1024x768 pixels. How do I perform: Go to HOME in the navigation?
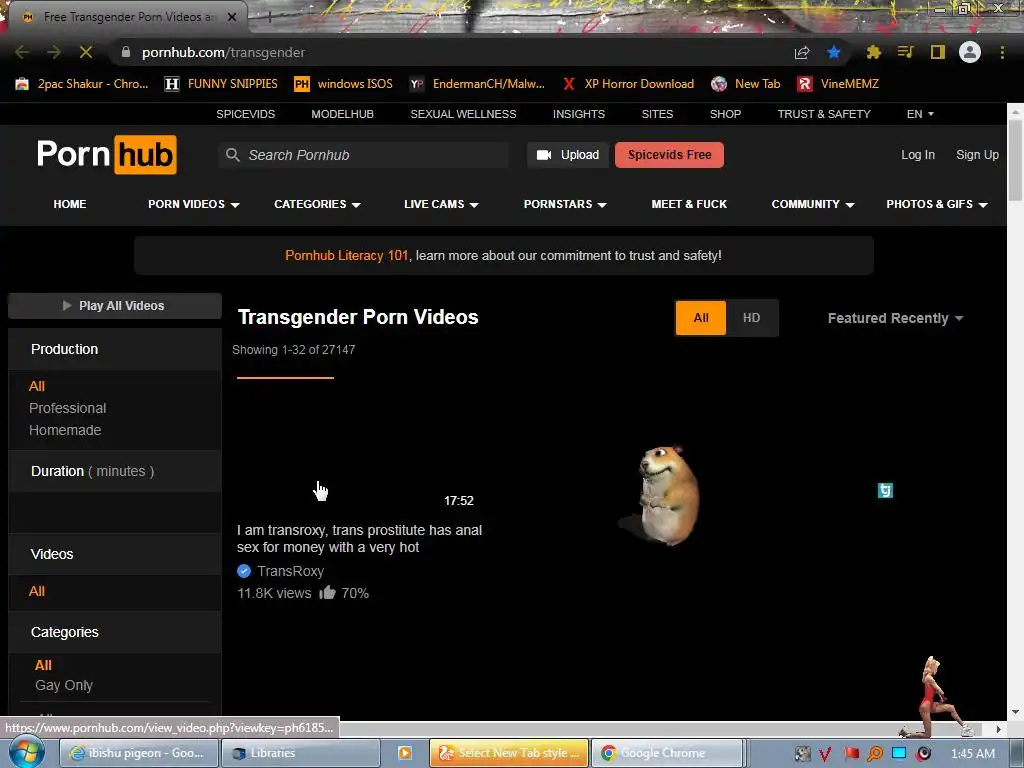[x=70, y=204]
